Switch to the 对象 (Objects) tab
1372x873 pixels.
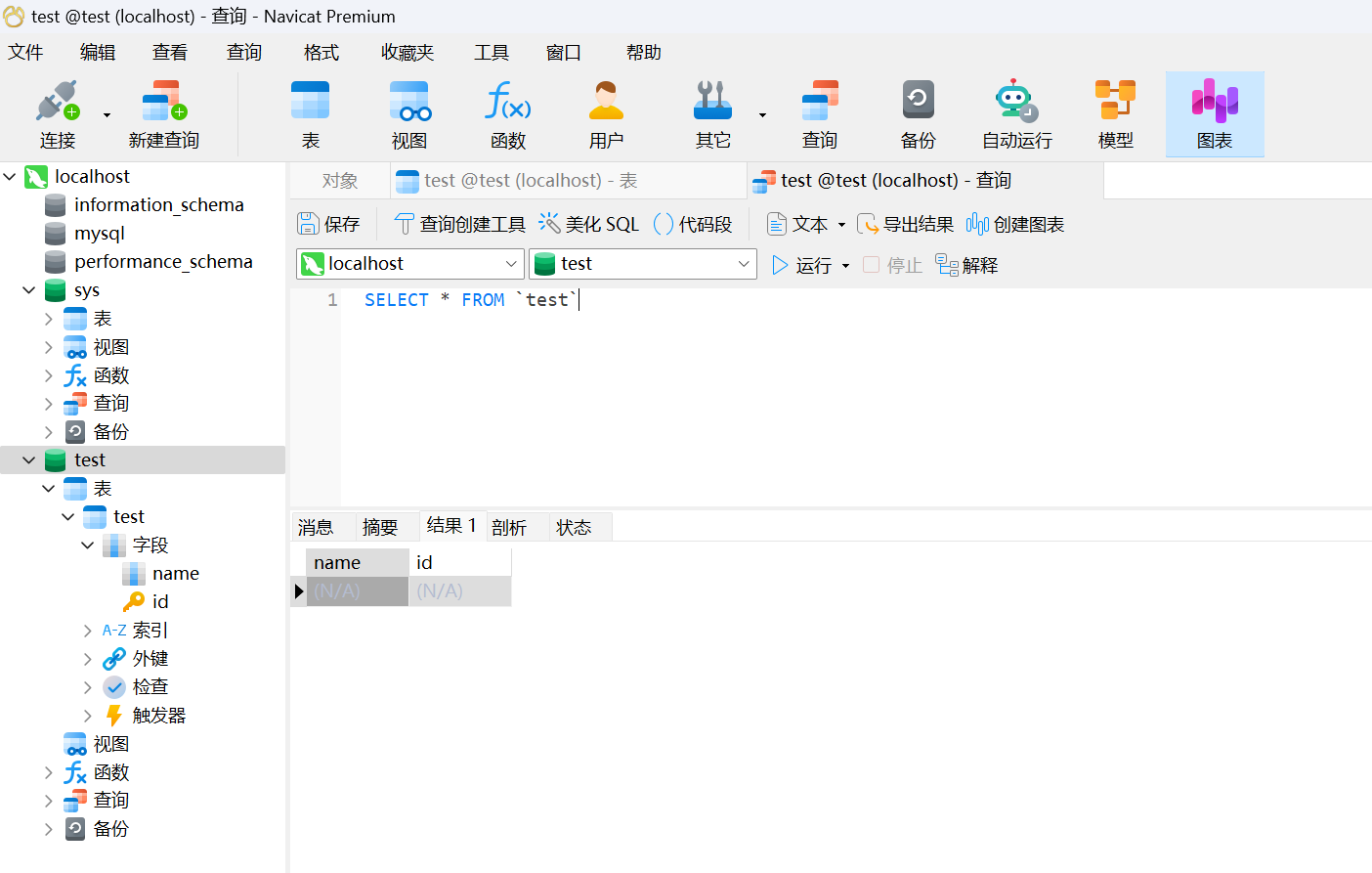click(340, 181)
